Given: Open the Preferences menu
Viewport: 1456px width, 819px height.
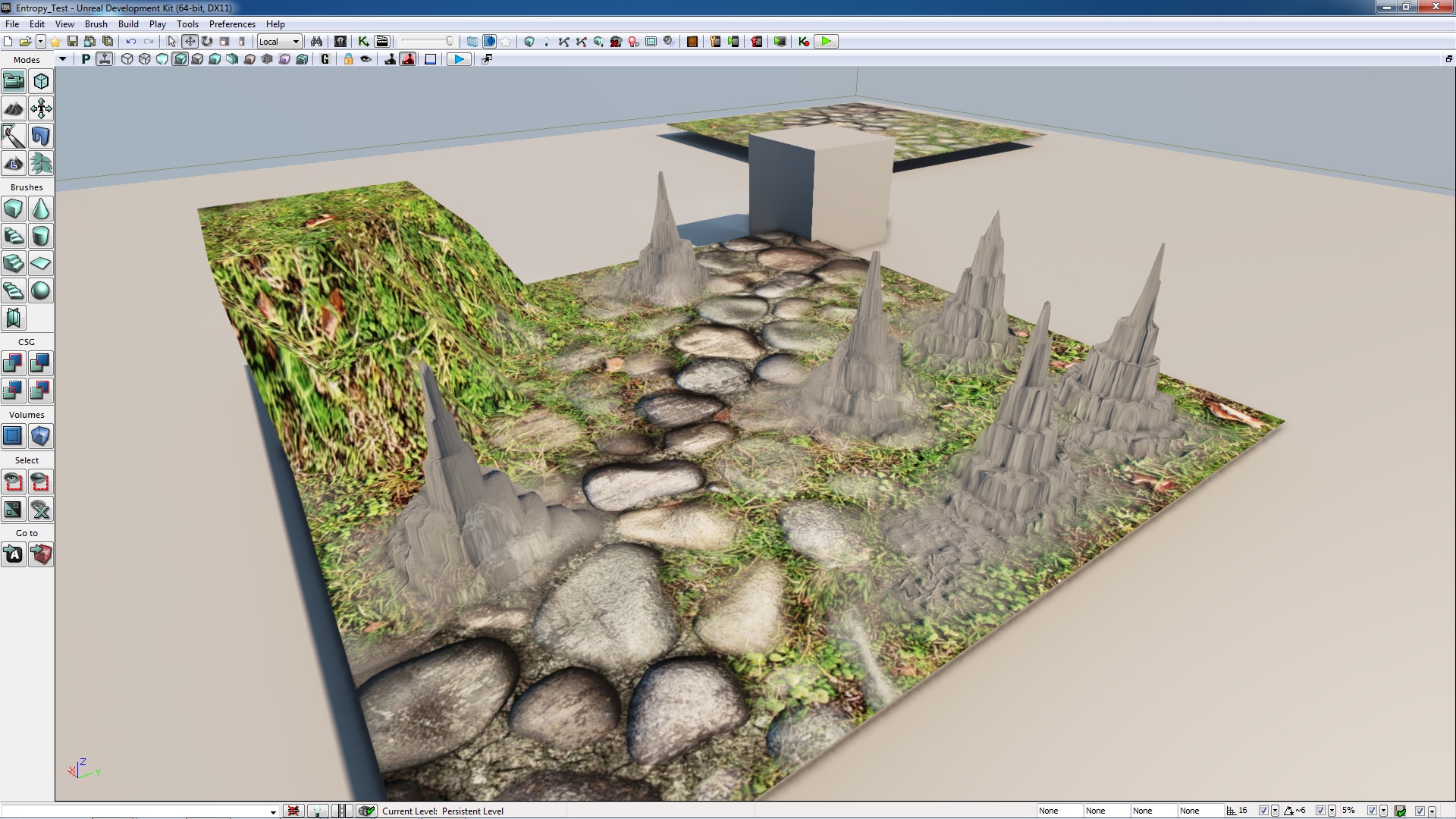Looking at the screenshot, I should [232, 24].
